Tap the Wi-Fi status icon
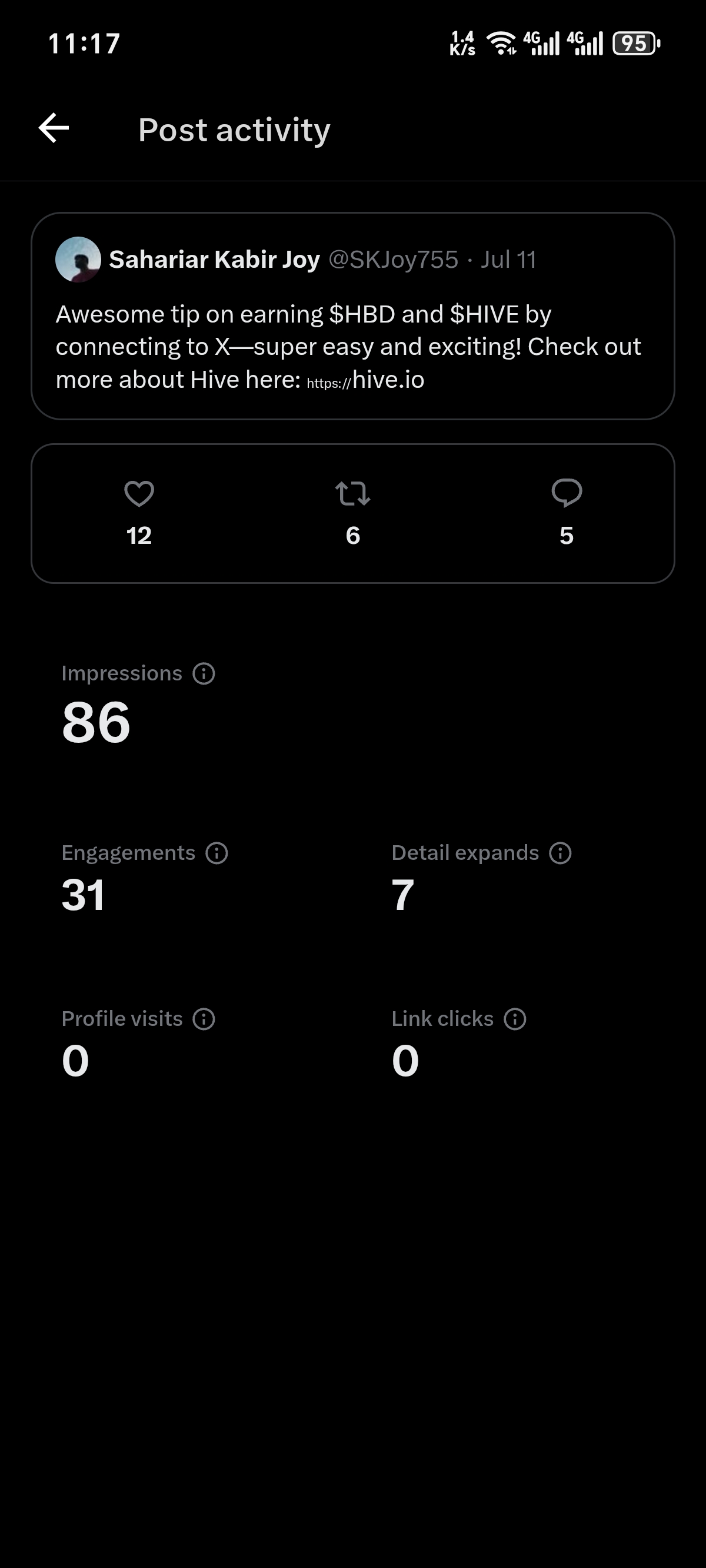 501,43
